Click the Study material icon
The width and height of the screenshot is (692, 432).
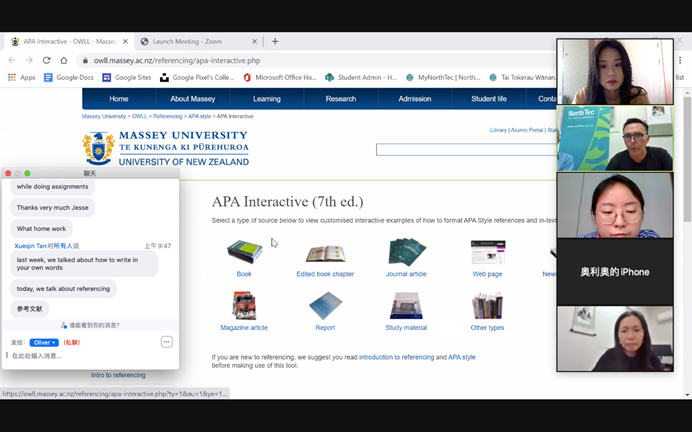406,305
